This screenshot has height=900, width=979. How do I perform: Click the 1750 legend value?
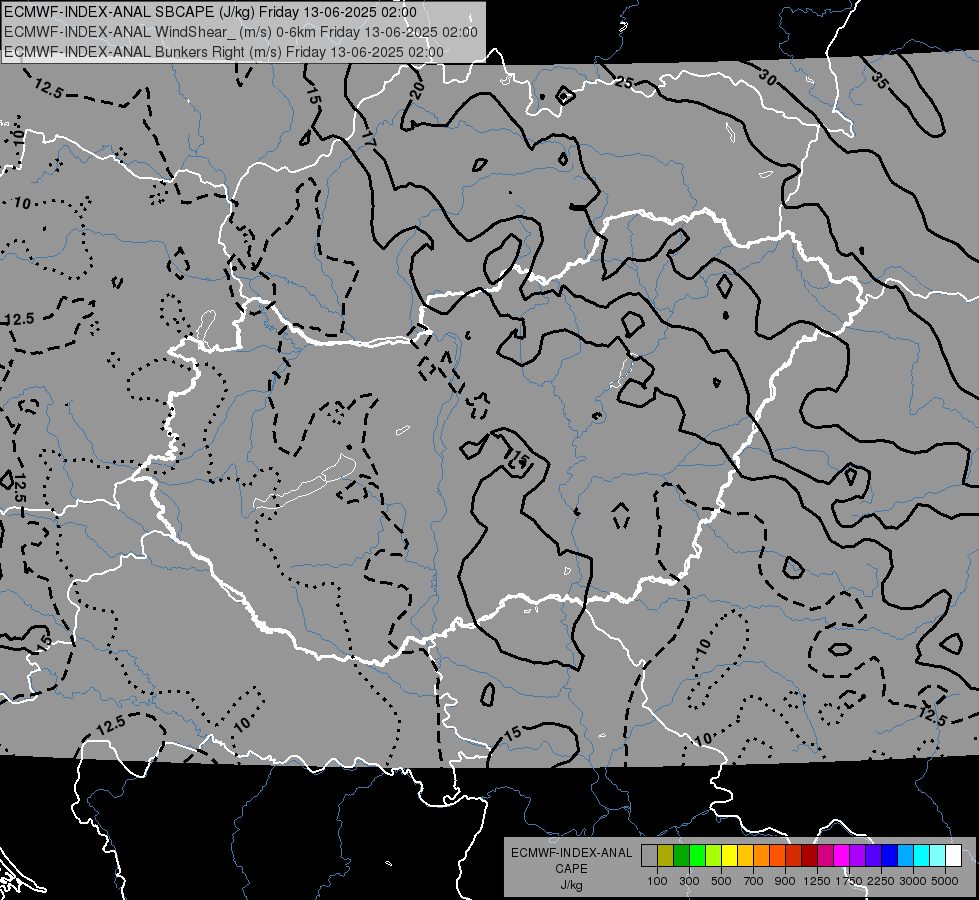tap(849, 881)
